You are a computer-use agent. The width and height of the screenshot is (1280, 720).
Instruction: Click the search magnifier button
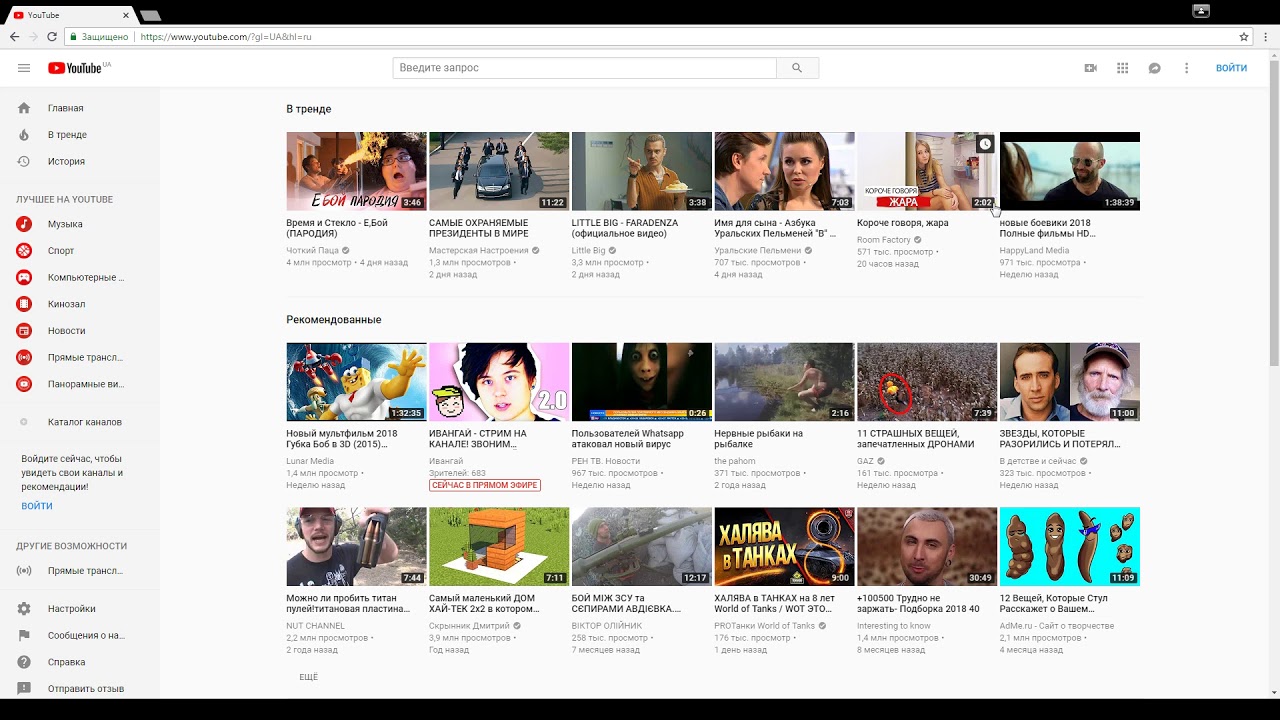pos(797,68)
